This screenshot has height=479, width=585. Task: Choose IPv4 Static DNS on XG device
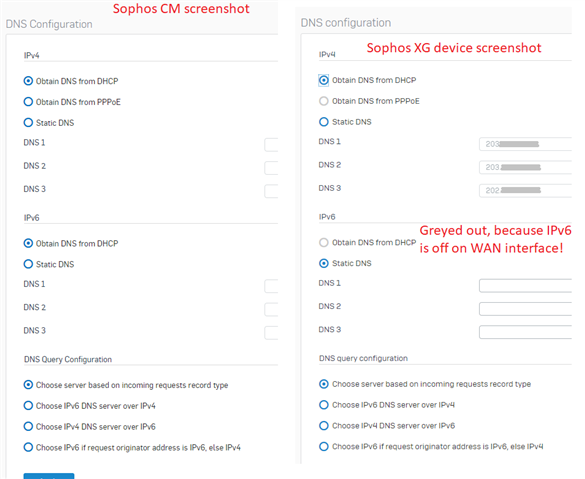click(324, 122)
